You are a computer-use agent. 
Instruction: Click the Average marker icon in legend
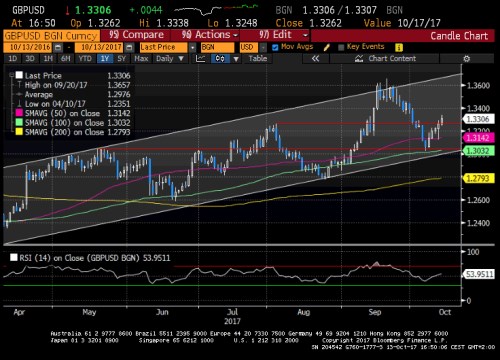coord(20,94)
